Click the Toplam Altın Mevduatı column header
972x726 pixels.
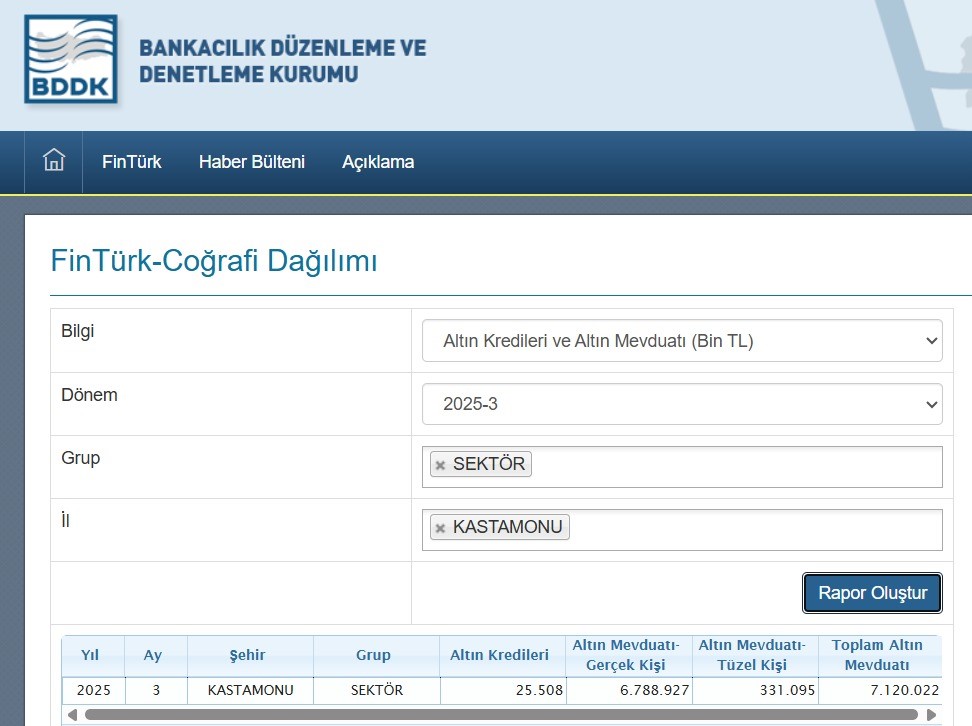[877, 655]
